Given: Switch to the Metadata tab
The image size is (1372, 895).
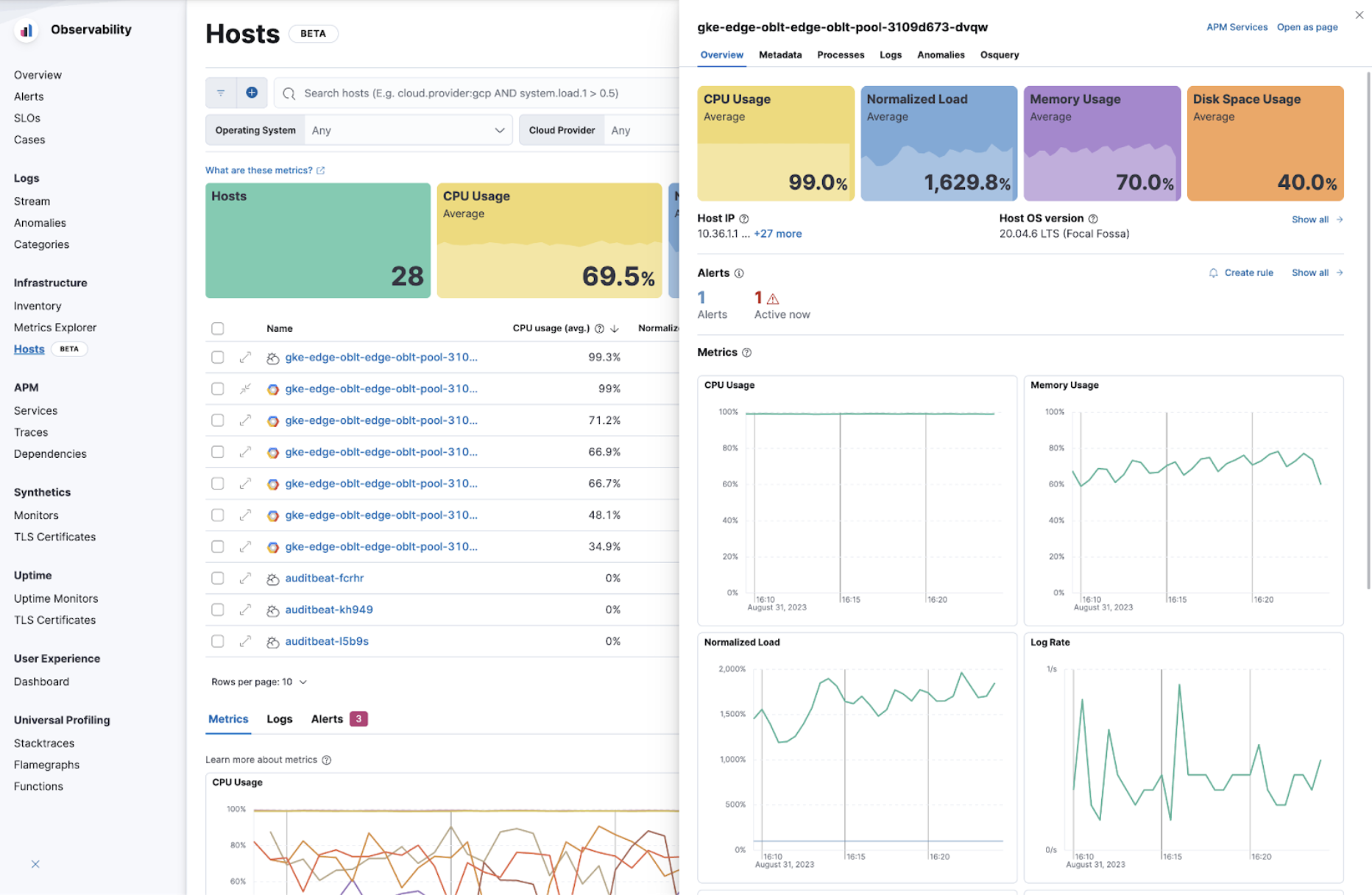Looking at the screenshot, I should 780,54.
